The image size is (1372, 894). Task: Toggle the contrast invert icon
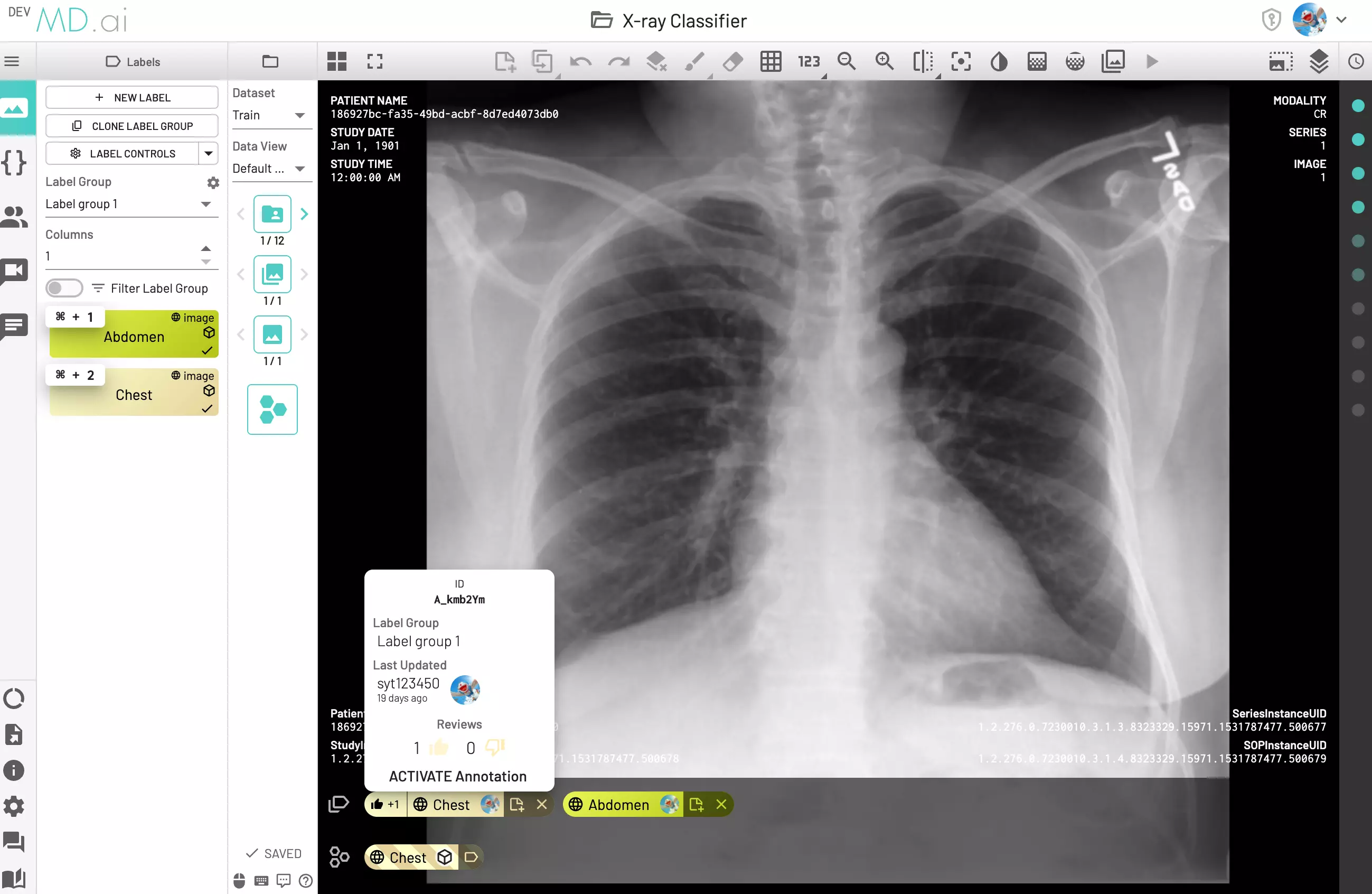click(x=999, y=61)
